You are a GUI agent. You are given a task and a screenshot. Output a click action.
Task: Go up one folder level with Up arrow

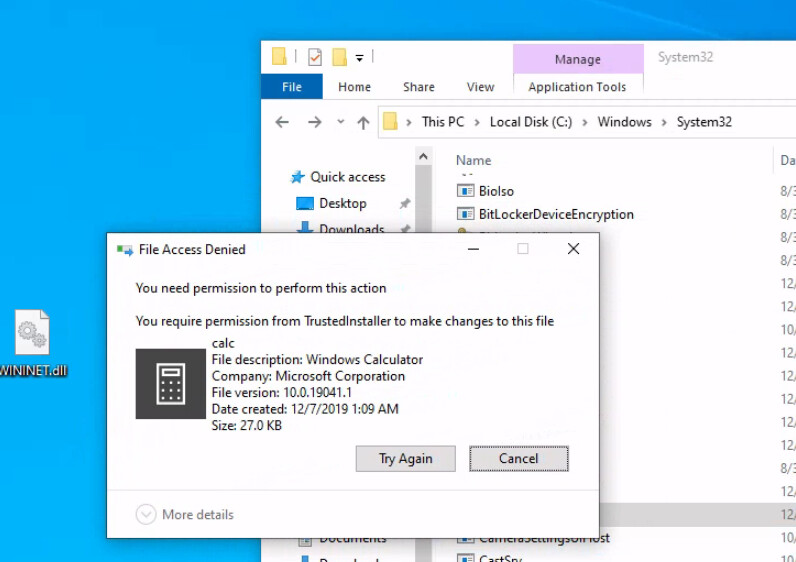coord(363,122)
